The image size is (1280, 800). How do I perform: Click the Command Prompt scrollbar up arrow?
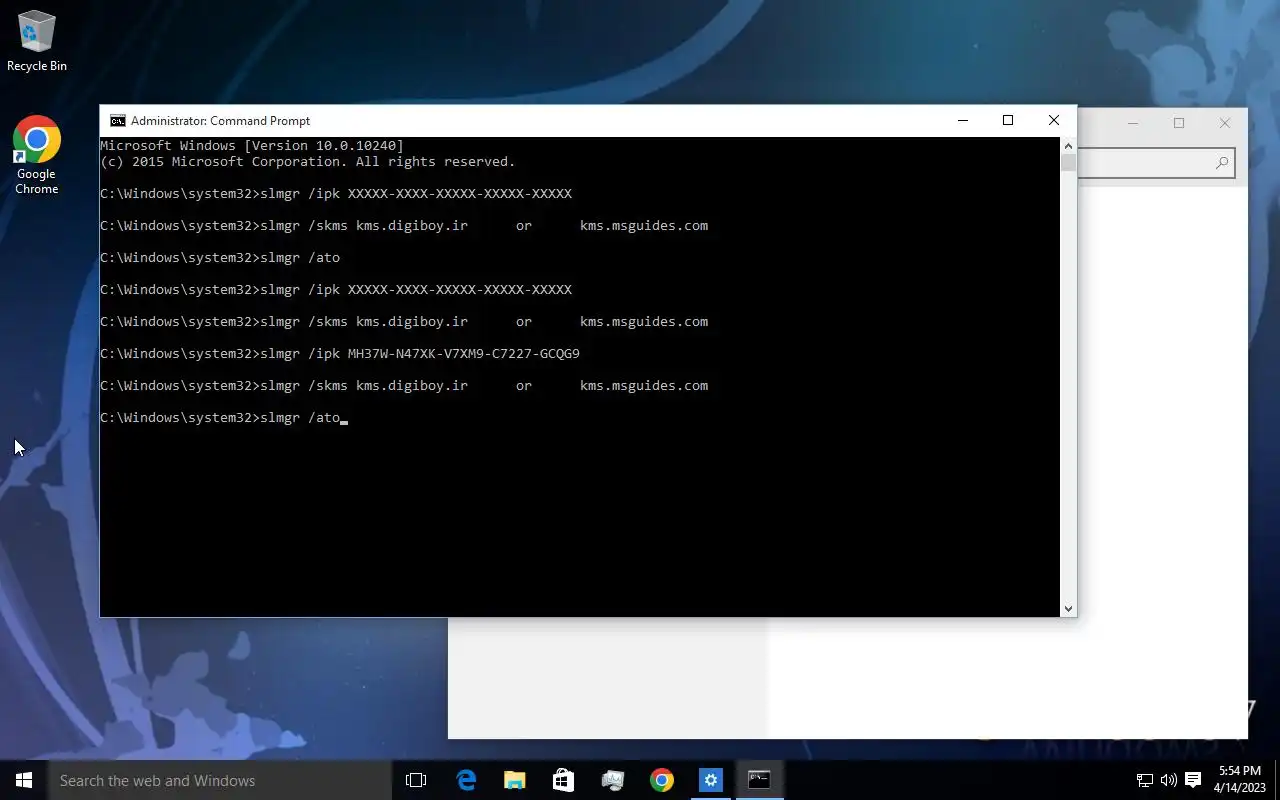point(1068,145)
